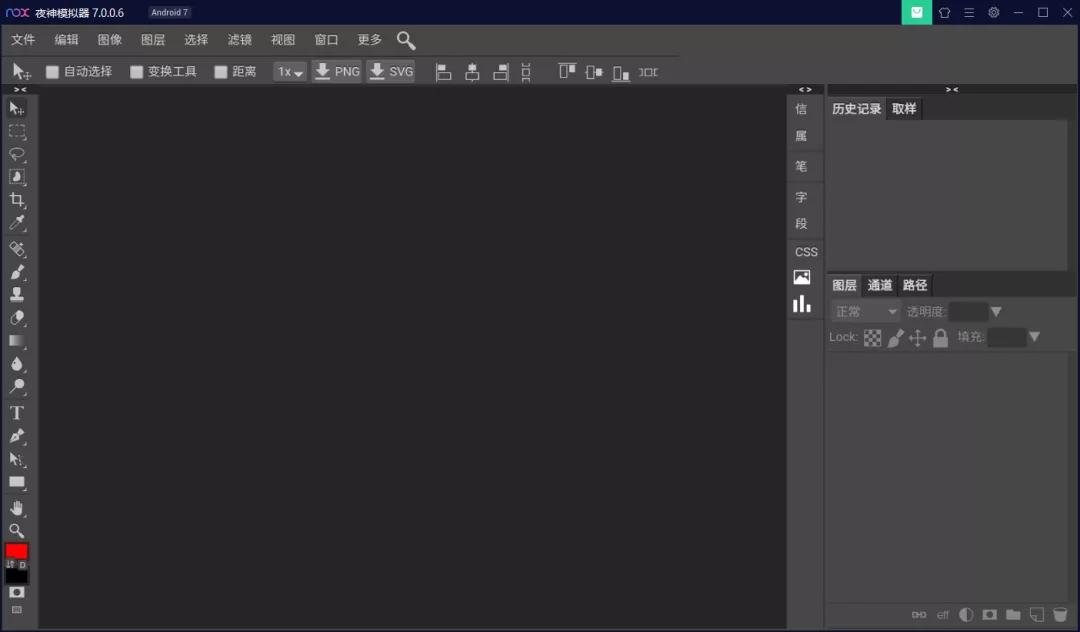Open the histogram panel on the right sidebar
1080x632 pixels.
(802, 303)
